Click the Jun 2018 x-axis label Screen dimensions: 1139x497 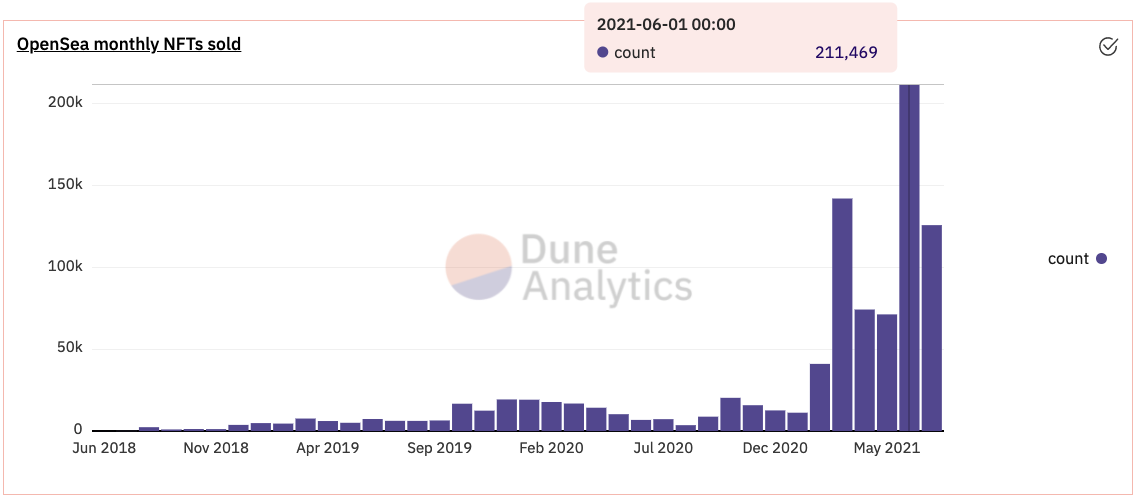105,448
